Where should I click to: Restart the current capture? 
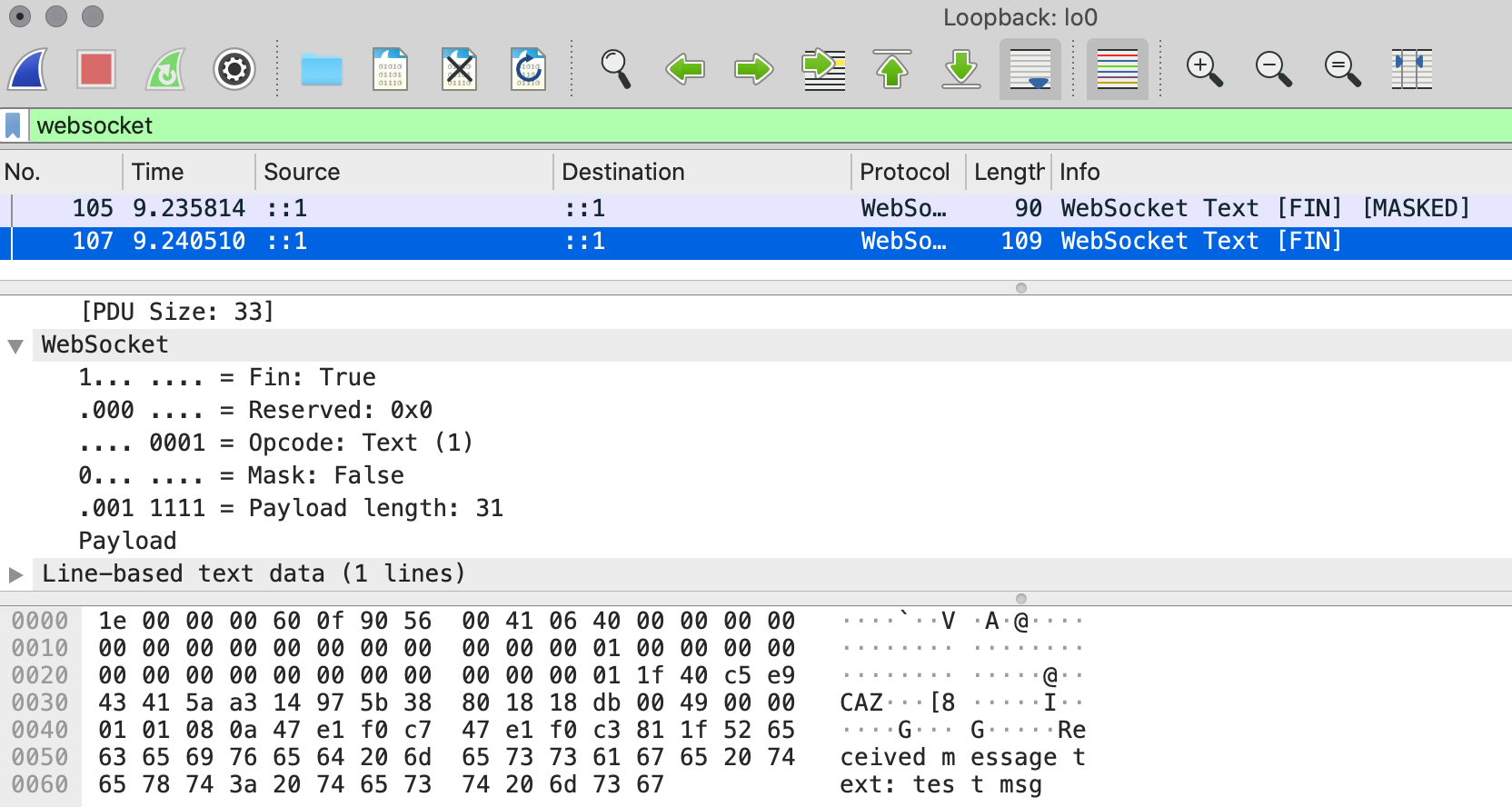click(x=165, y=69)
